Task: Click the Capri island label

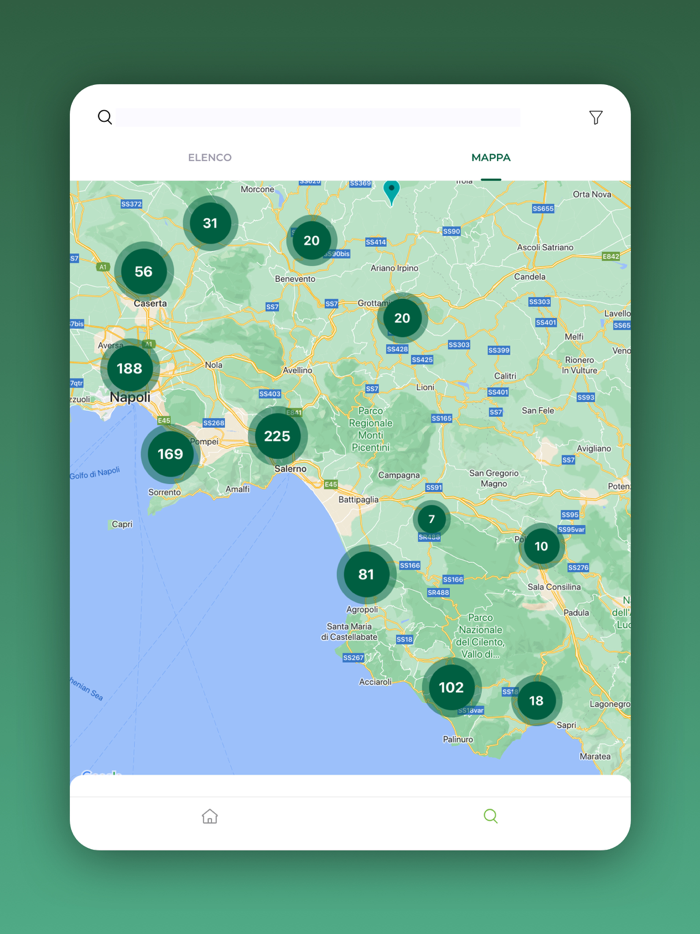Action: (x=122, y=524)
